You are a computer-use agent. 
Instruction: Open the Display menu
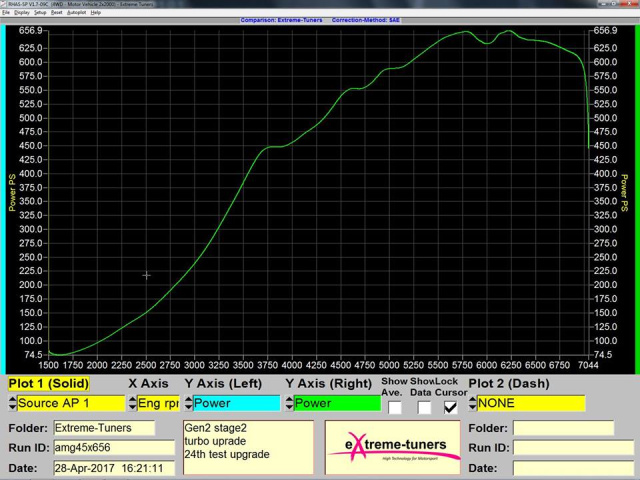pos(21,12)
